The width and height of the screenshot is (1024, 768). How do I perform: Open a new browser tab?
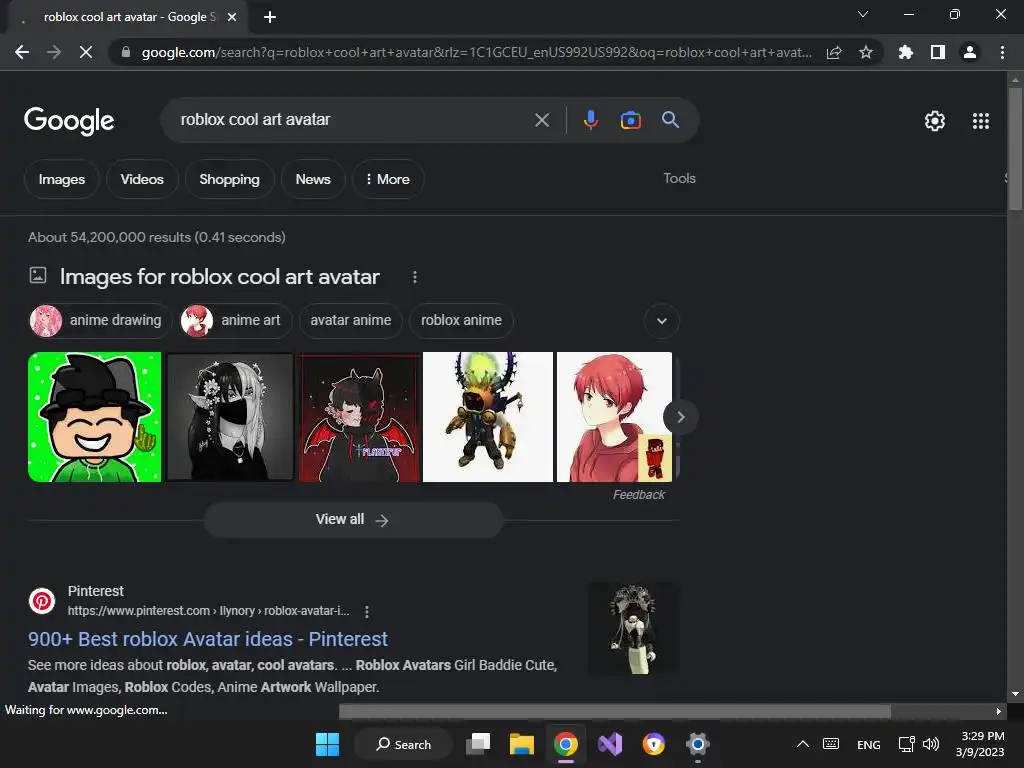click(x=270, y=17)
